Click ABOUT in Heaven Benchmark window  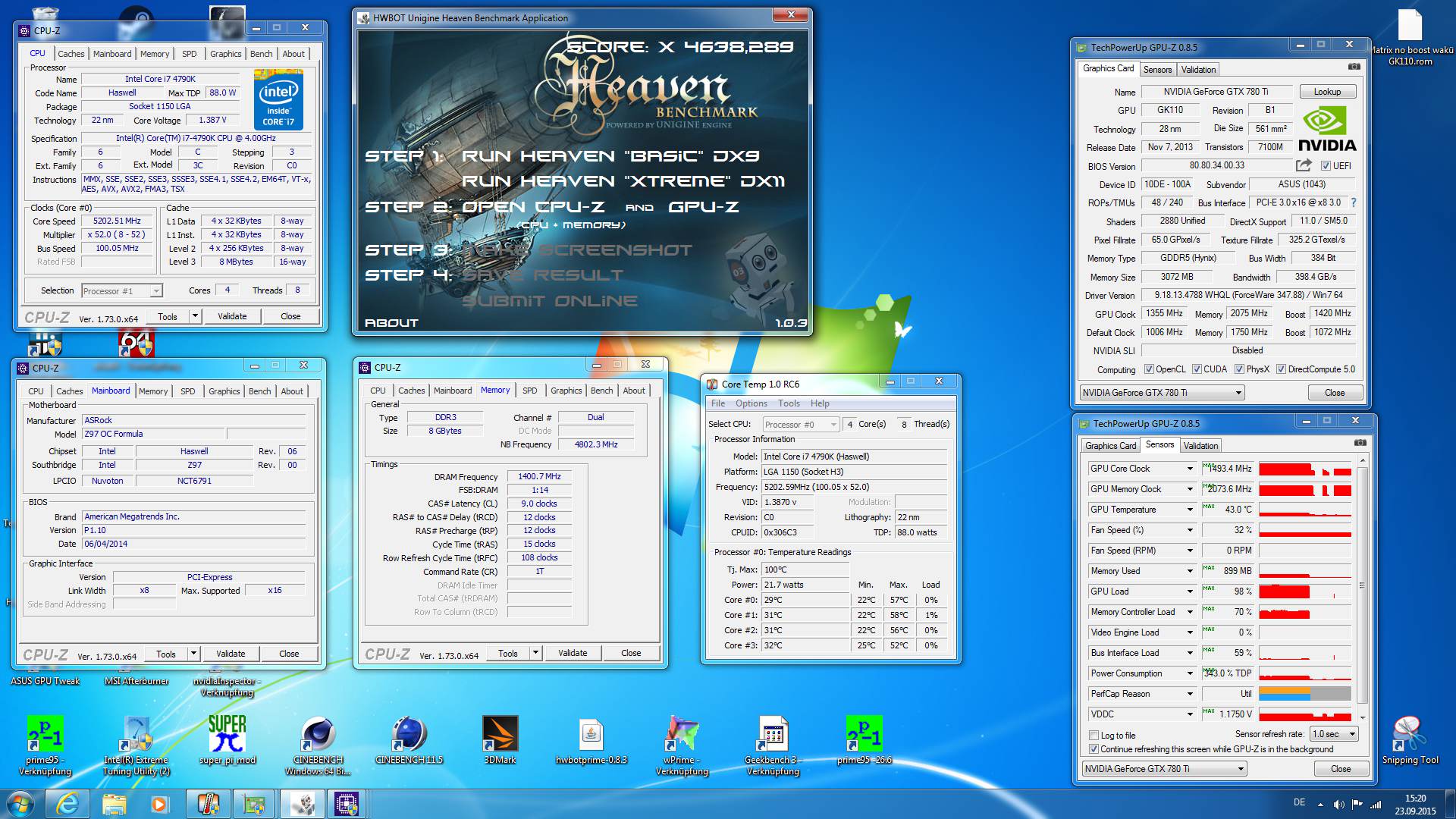pos(391,322)
